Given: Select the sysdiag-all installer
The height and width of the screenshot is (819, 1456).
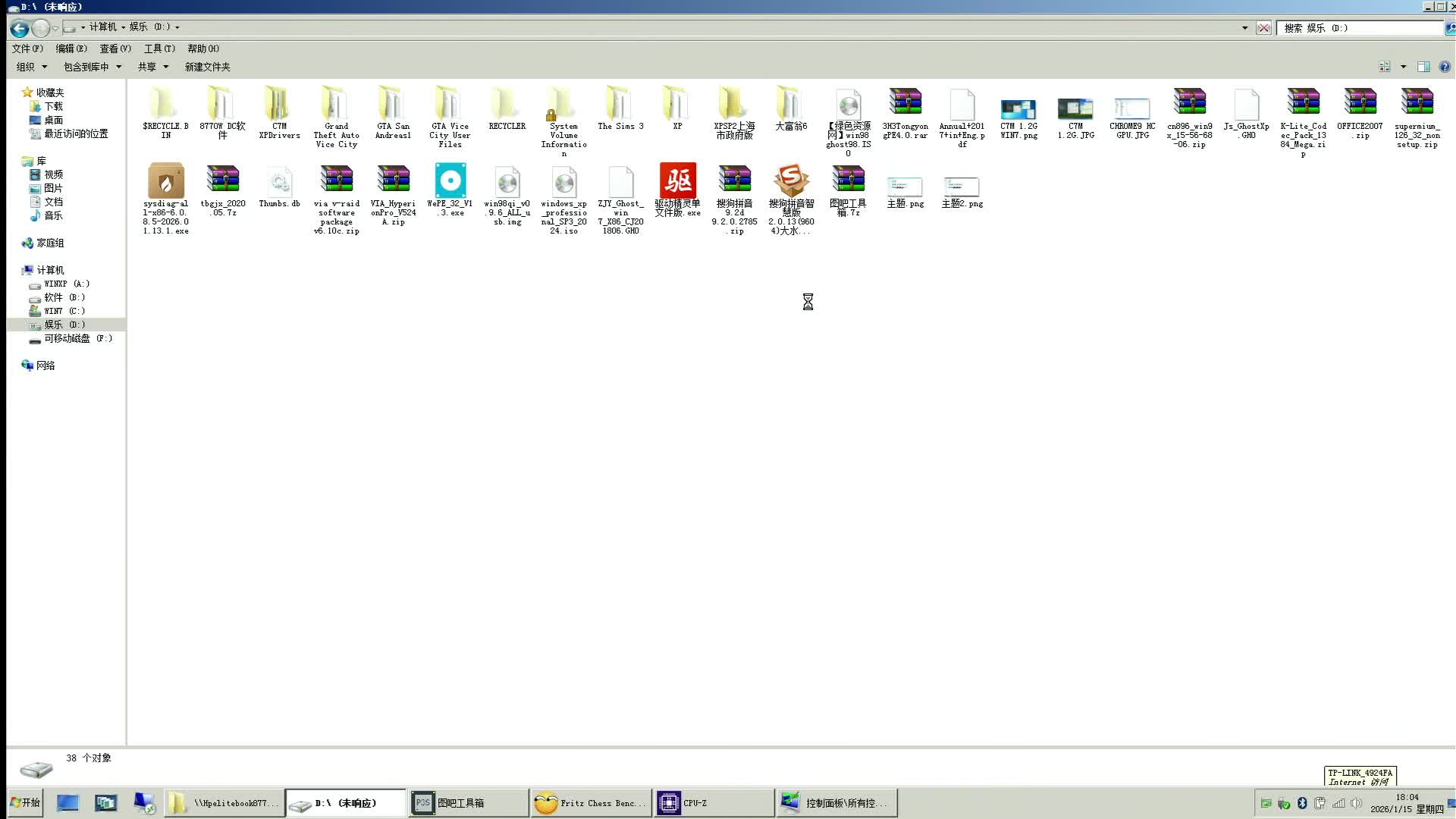Looking at the screenshot, I should [x=165, y=182].
